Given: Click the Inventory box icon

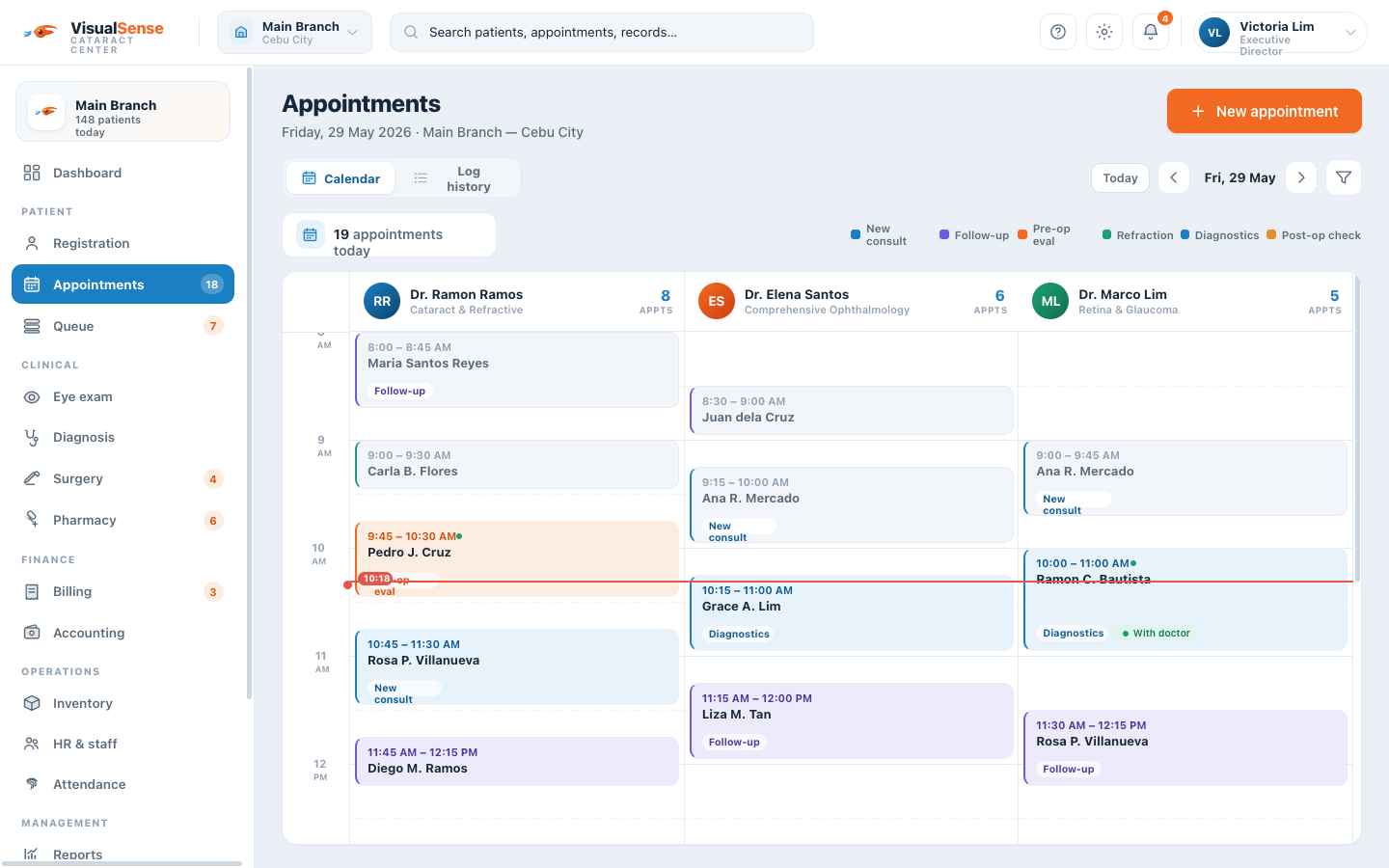Looking at the screenshot, I should coord(32,703).
